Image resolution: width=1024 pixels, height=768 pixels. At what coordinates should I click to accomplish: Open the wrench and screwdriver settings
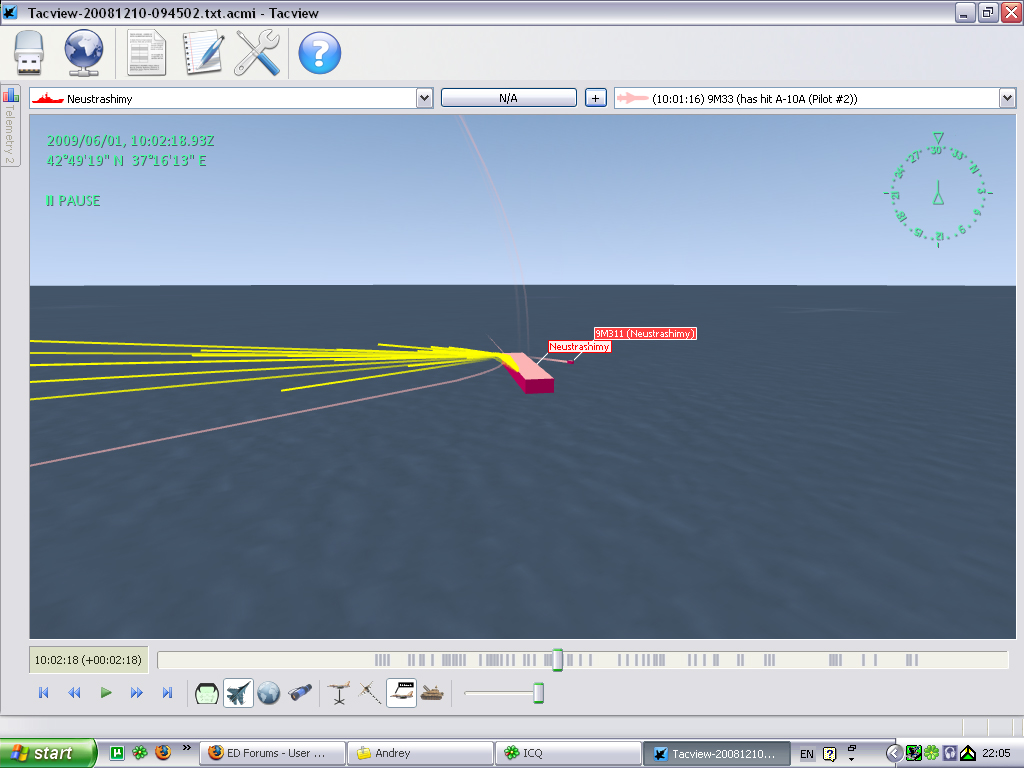coord(257,53)
